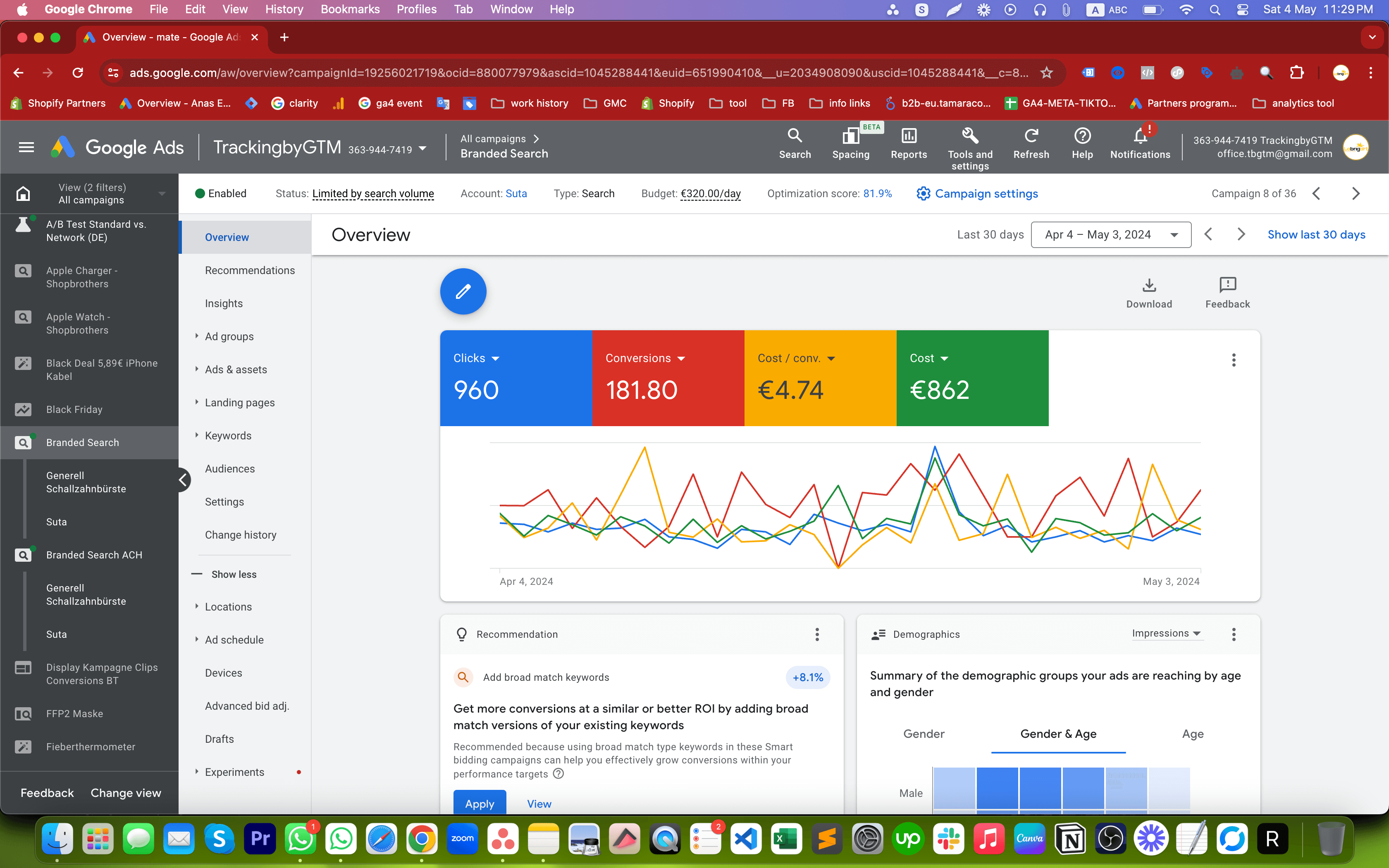The height and width of the screenshot is (868, 1389).
Task: Select the Apr 4 – May 3 2024 date range
Action: pos(1110,234)
